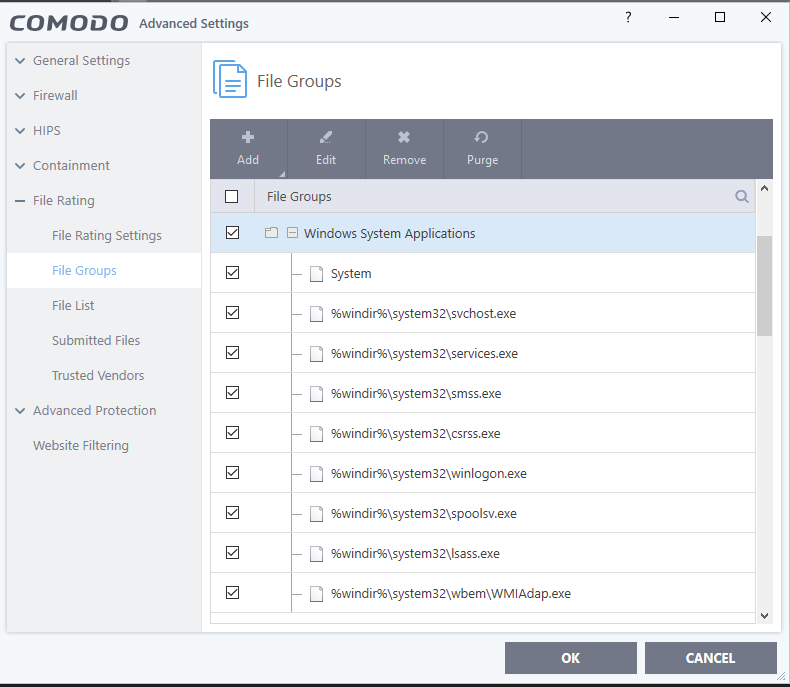The image size is (790, 687).
Task: Click the file icon beside winlogon.exe
Action: point(316,473)
